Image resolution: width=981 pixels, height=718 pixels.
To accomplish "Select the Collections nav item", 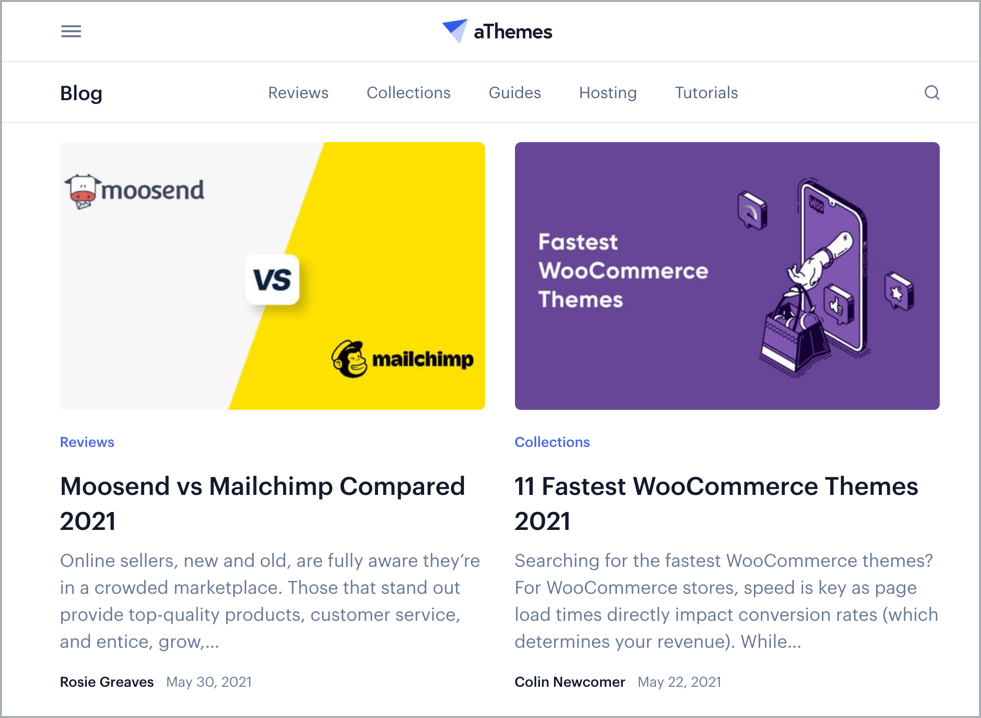I will pos(408,93).
